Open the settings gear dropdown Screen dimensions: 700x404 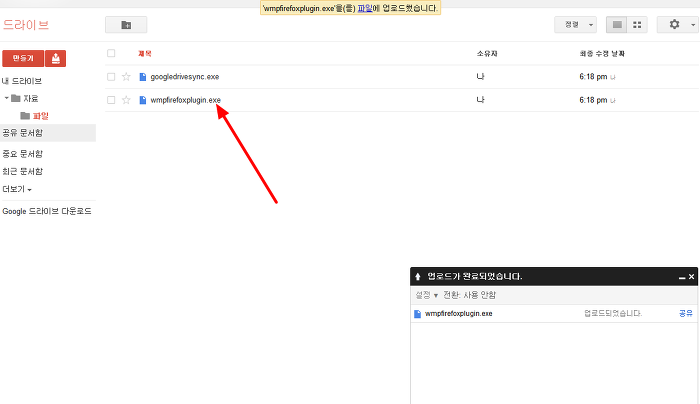pyautogui.click(x=675, y=24)
